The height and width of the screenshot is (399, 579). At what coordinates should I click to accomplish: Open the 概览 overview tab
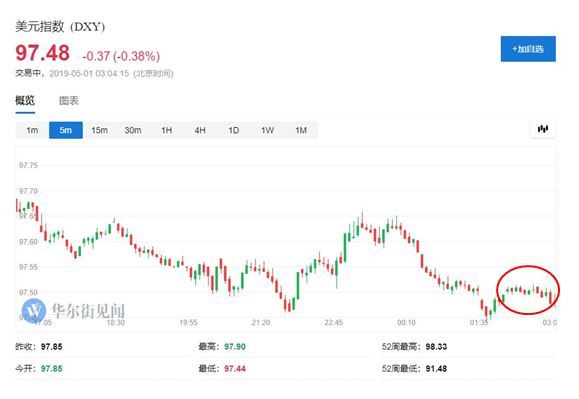[25, 100]
